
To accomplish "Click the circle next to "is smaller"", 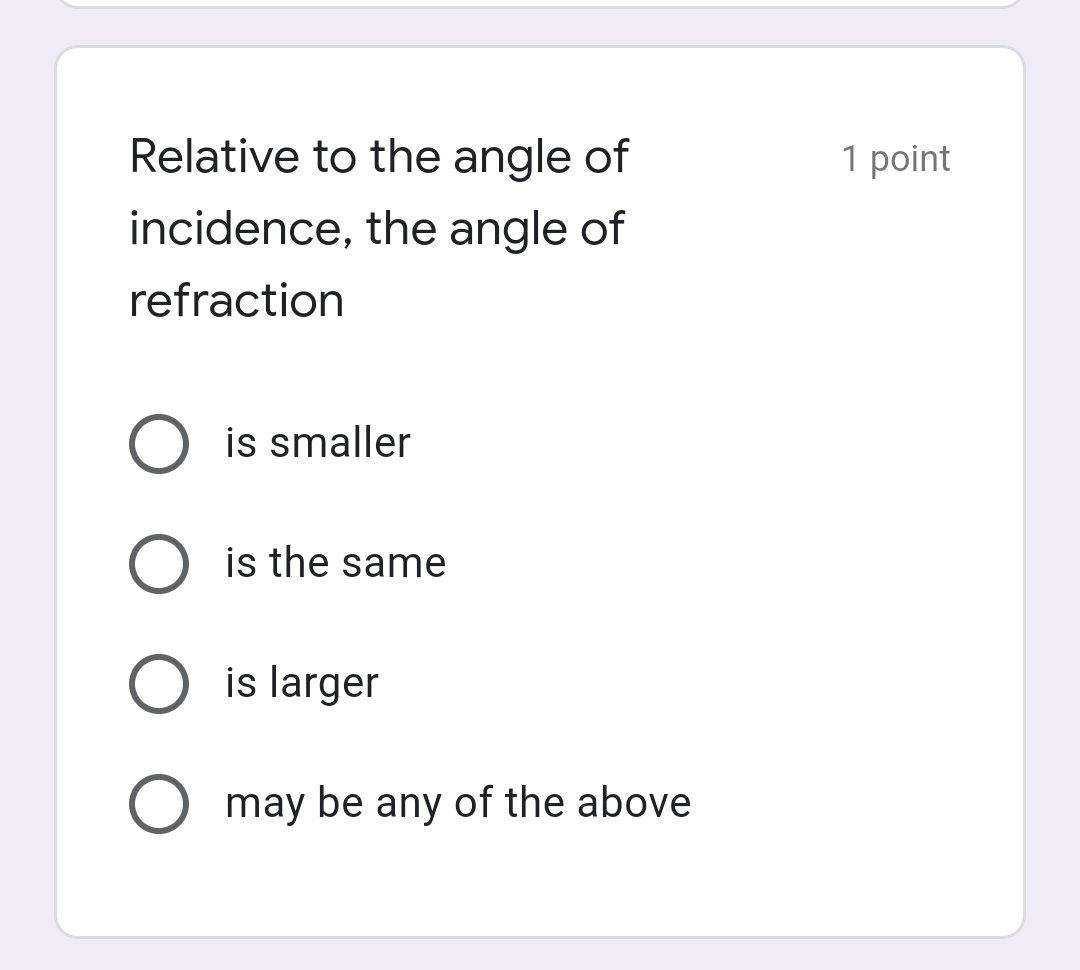I will pos(158,443).
